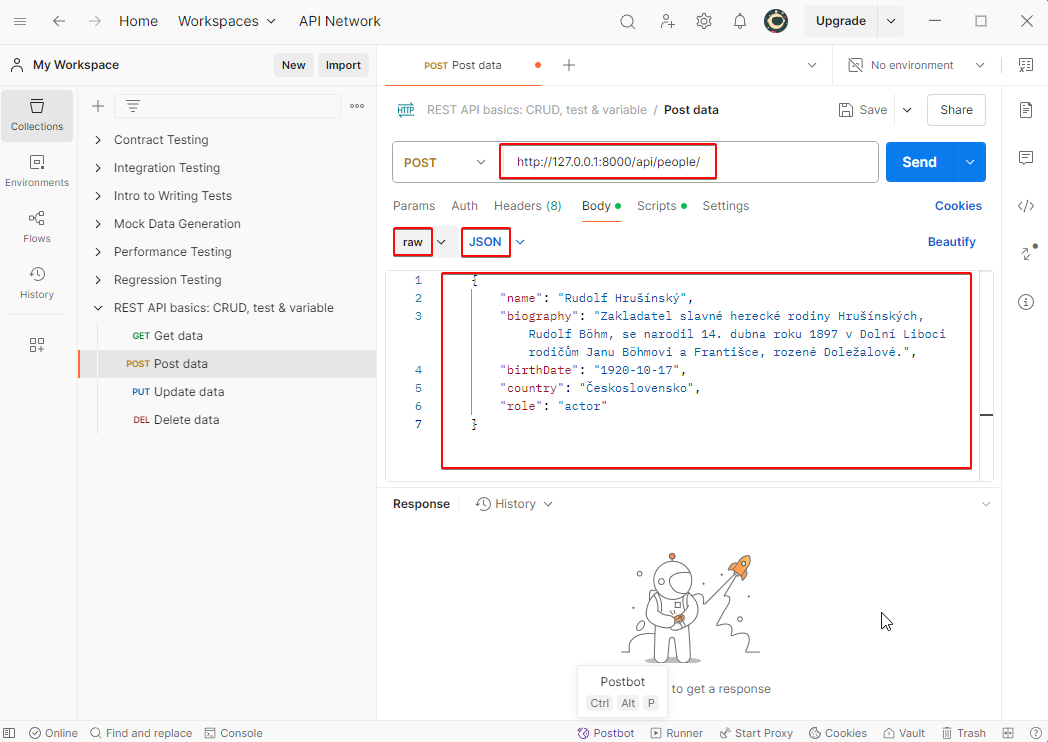
Task: Open the environment quick look icon
Action: (1025, 65)
